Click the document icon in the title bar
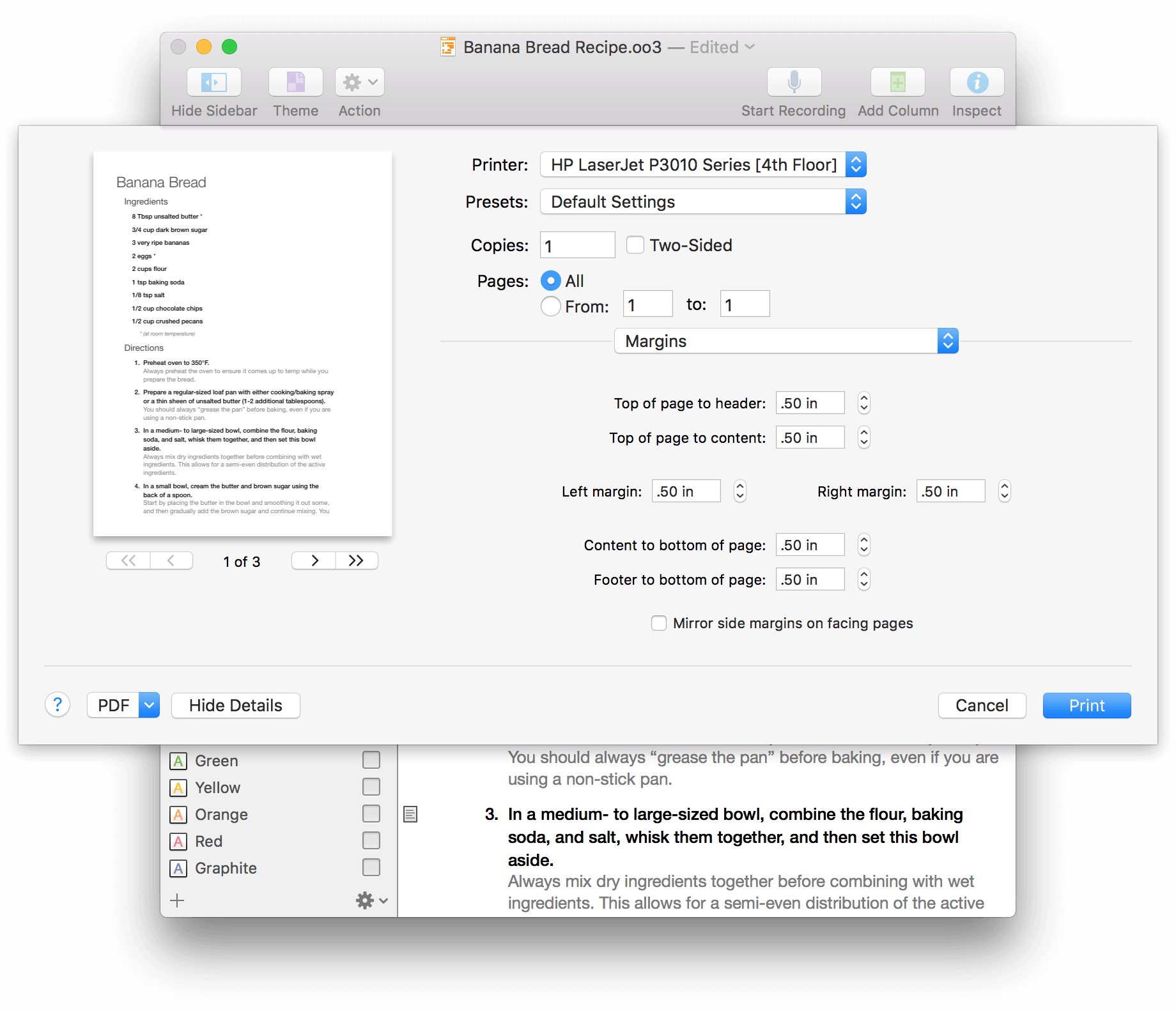 click(x=448, y=47)
